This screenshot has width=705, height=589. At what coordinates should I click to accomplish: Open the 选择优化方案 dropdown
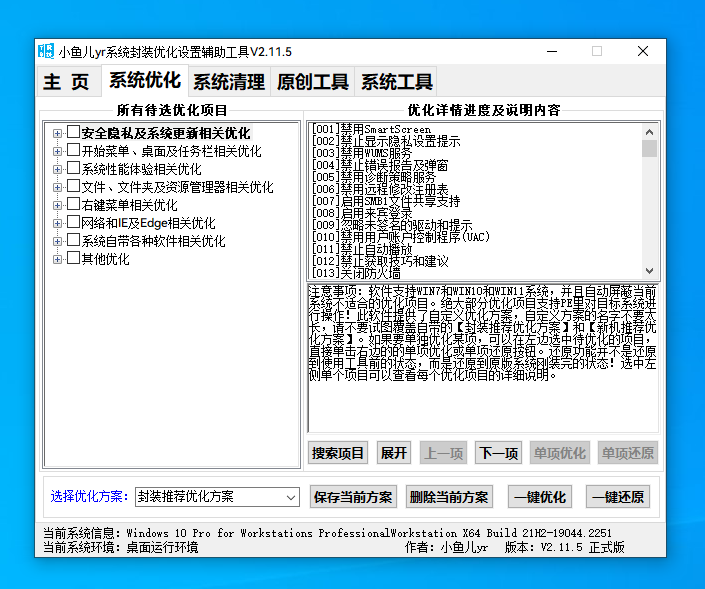217,497
